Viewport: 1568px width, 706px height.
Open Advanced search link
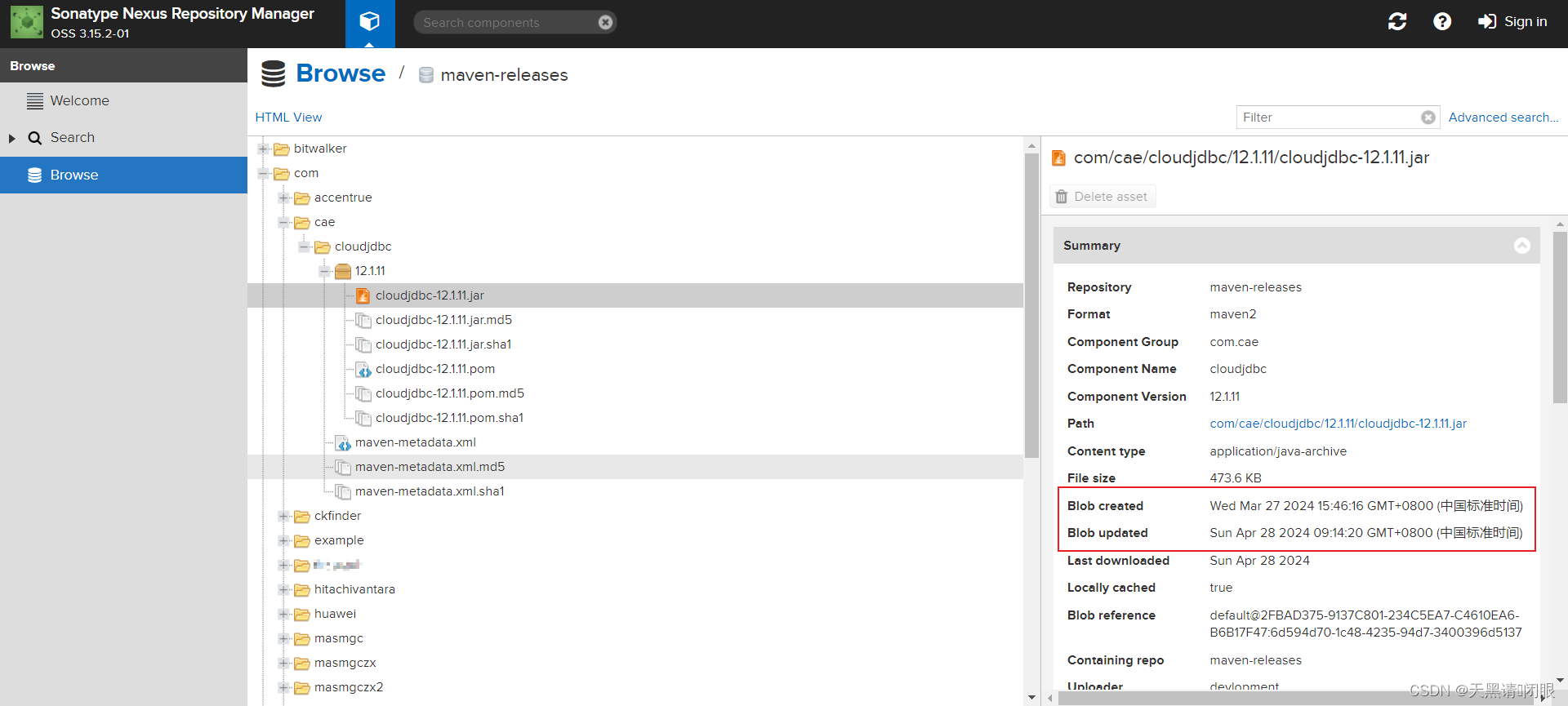coord(1503,118)
